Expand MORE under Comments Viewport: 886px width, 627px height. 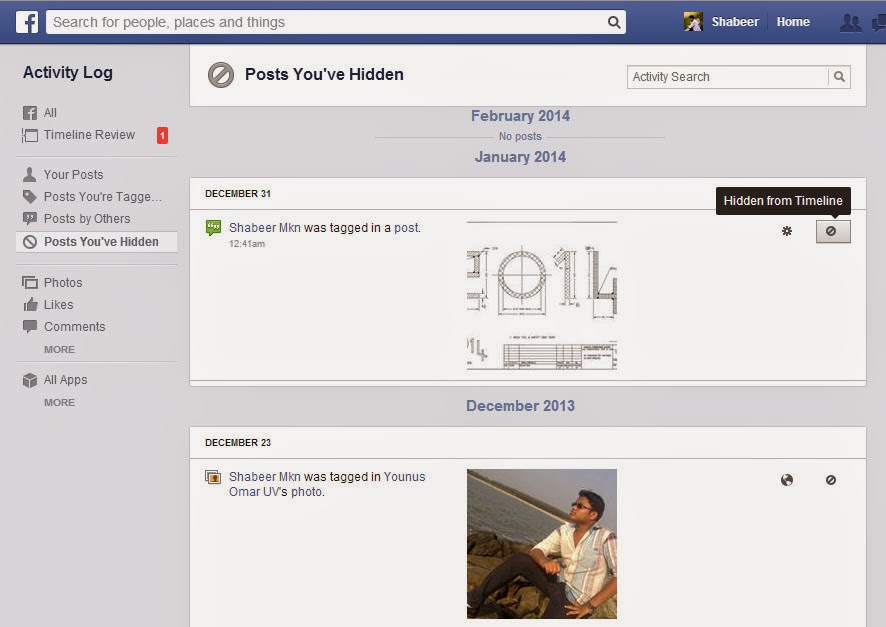coord(59,350)
